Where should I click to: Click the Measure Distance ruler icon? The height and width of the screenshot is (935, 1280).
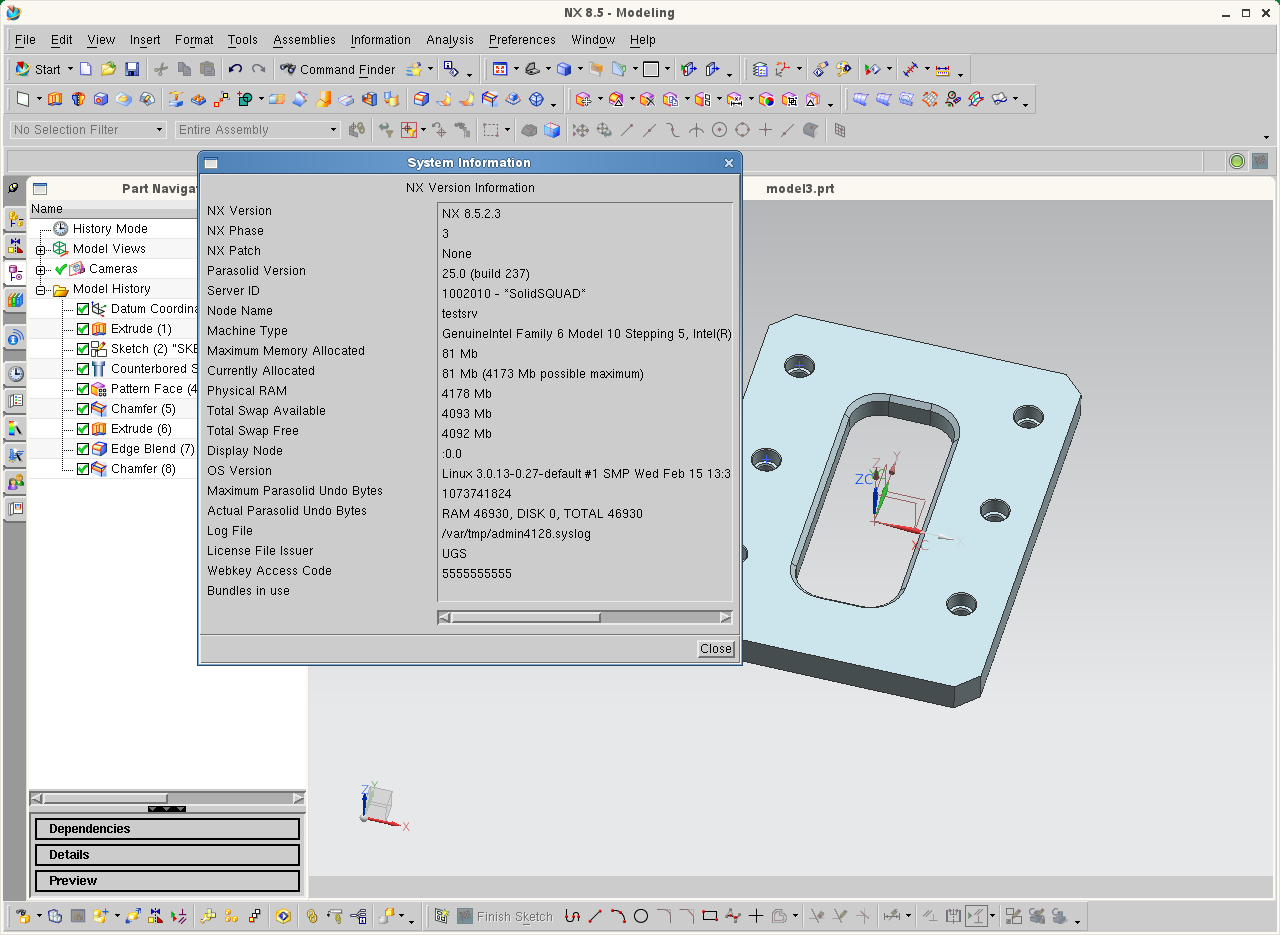941,69
